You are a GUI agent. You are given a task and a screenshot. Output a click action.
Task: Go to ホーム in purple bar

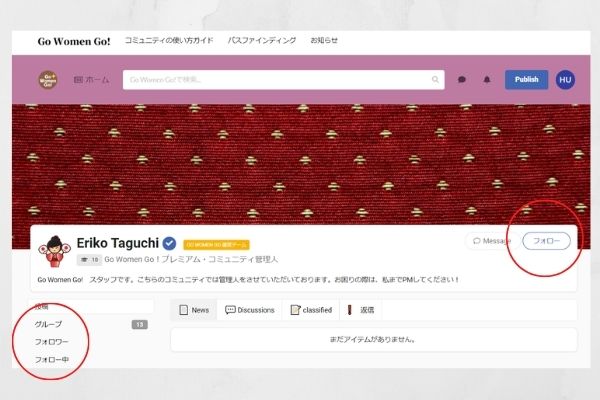pos(91,80)
